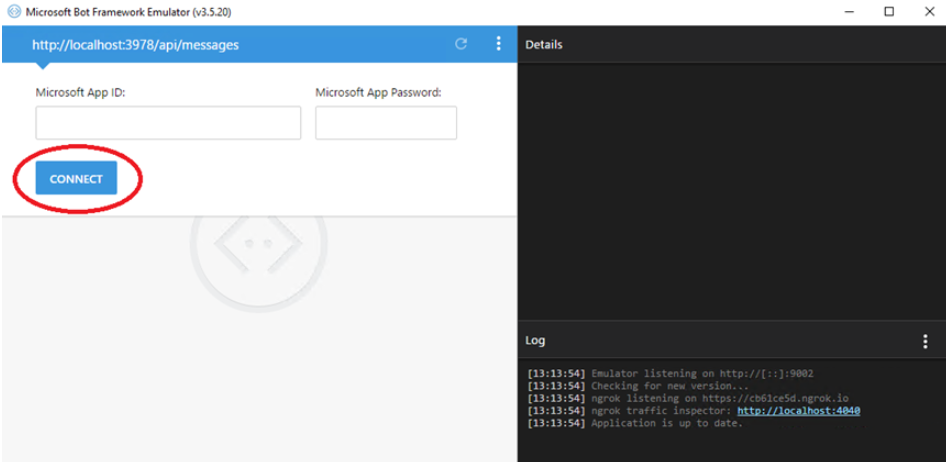This screenshot has height=462, width=946.
Task: Click the Details panel header
Action: (x=544, y=45)
